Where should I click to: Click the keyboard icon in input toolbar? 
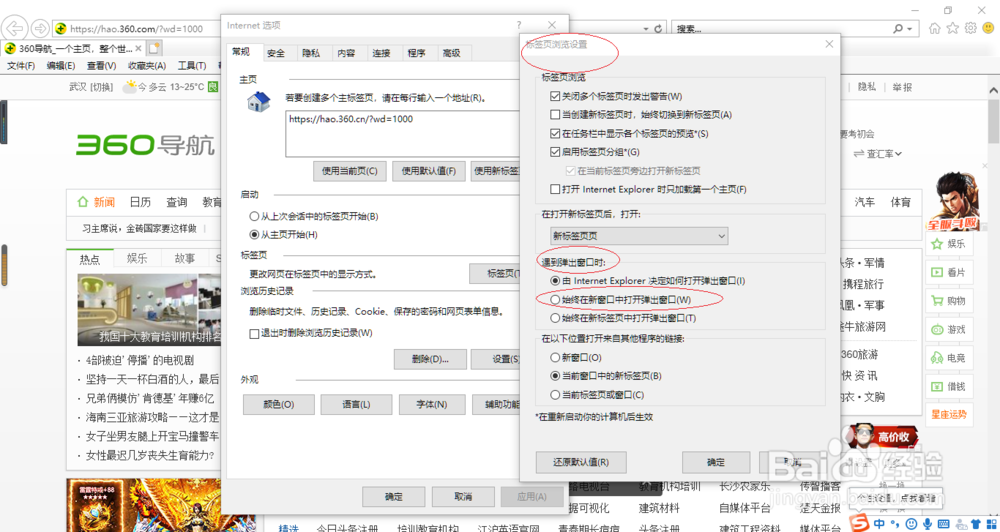click(x=942, y=524)
